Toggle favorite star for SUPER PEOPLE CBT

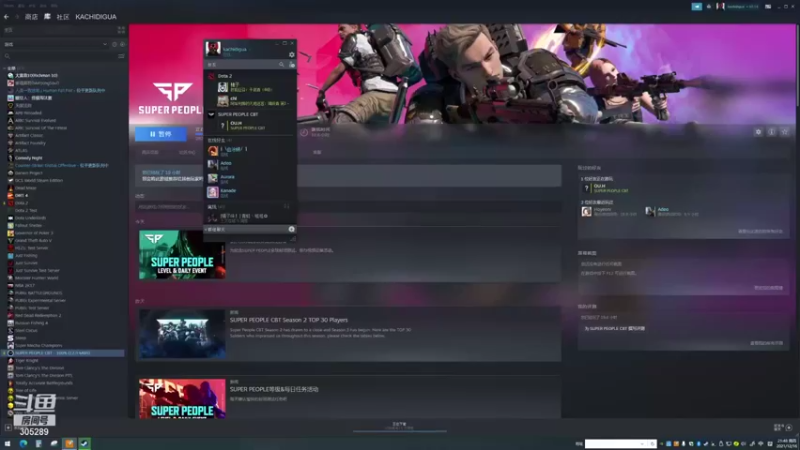pyautogui.click(x=785, y=132)
